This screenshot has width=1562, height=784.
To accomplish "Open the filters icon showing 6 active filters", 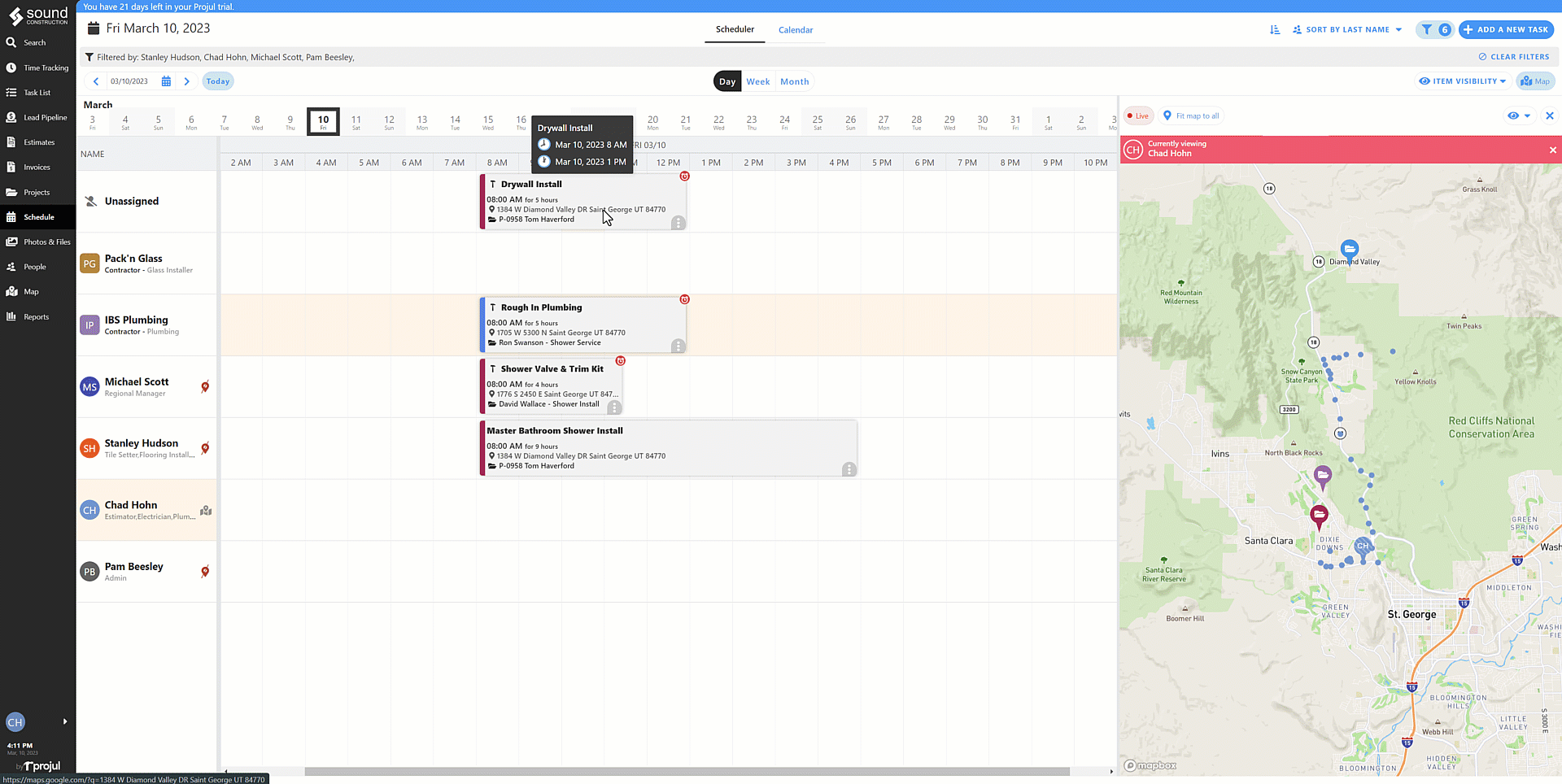I will (x=1434, y=29).
